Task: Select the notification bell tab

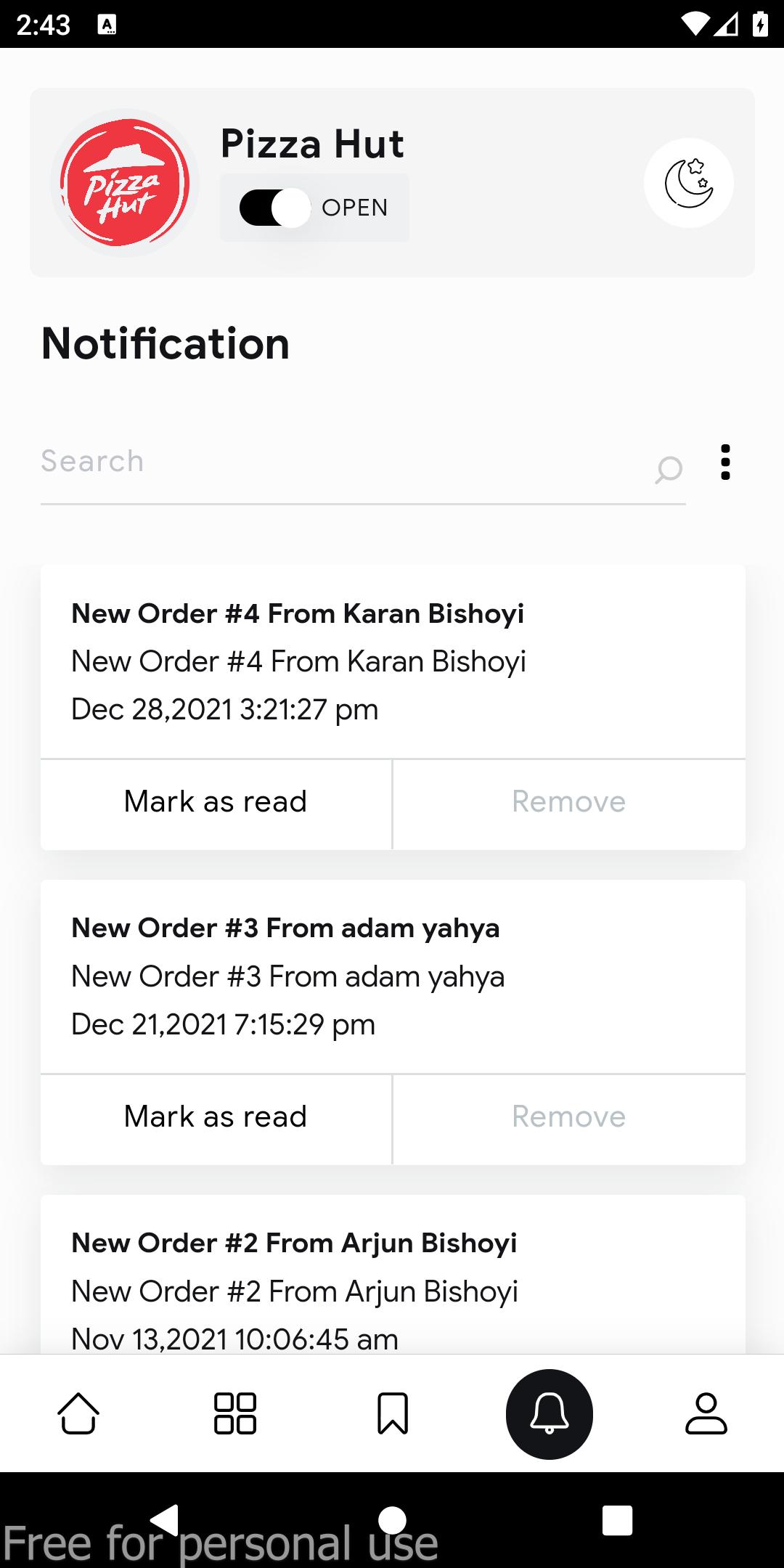Action: coord(550,1414)
